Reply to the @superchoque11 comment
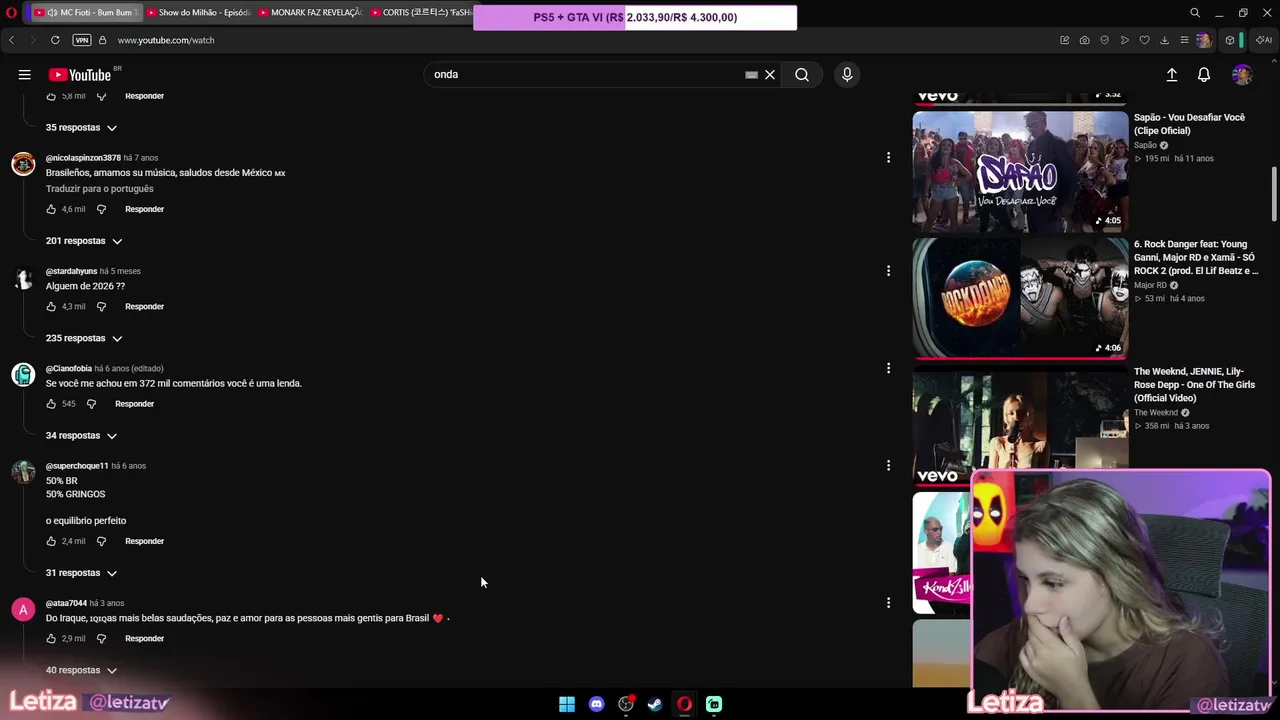 click(x=144, y=541)
